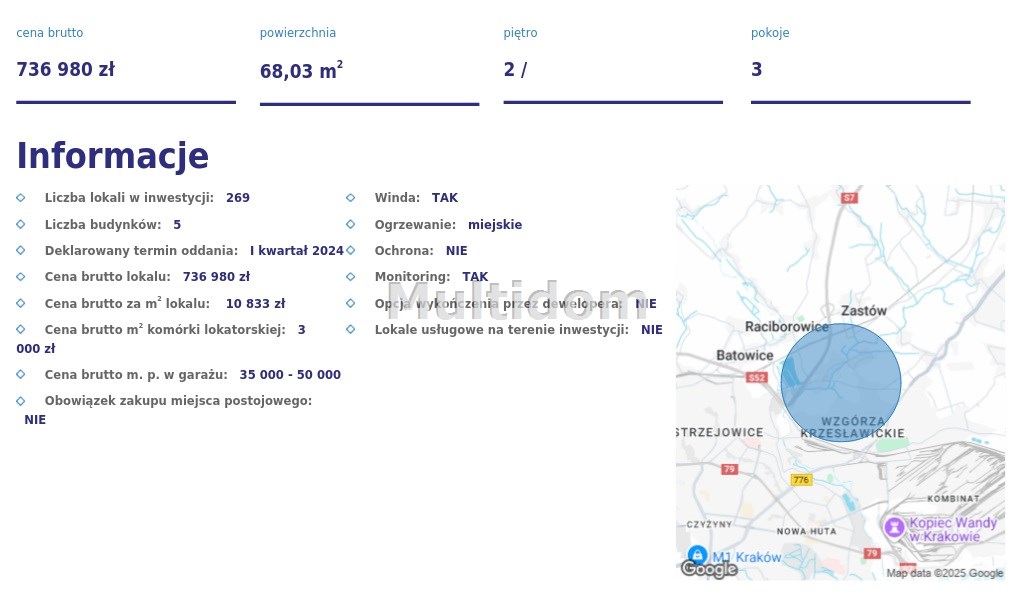Click the S7 road marker on map
Viewport: 1027px width, 596px height.
tap(850, 197)
